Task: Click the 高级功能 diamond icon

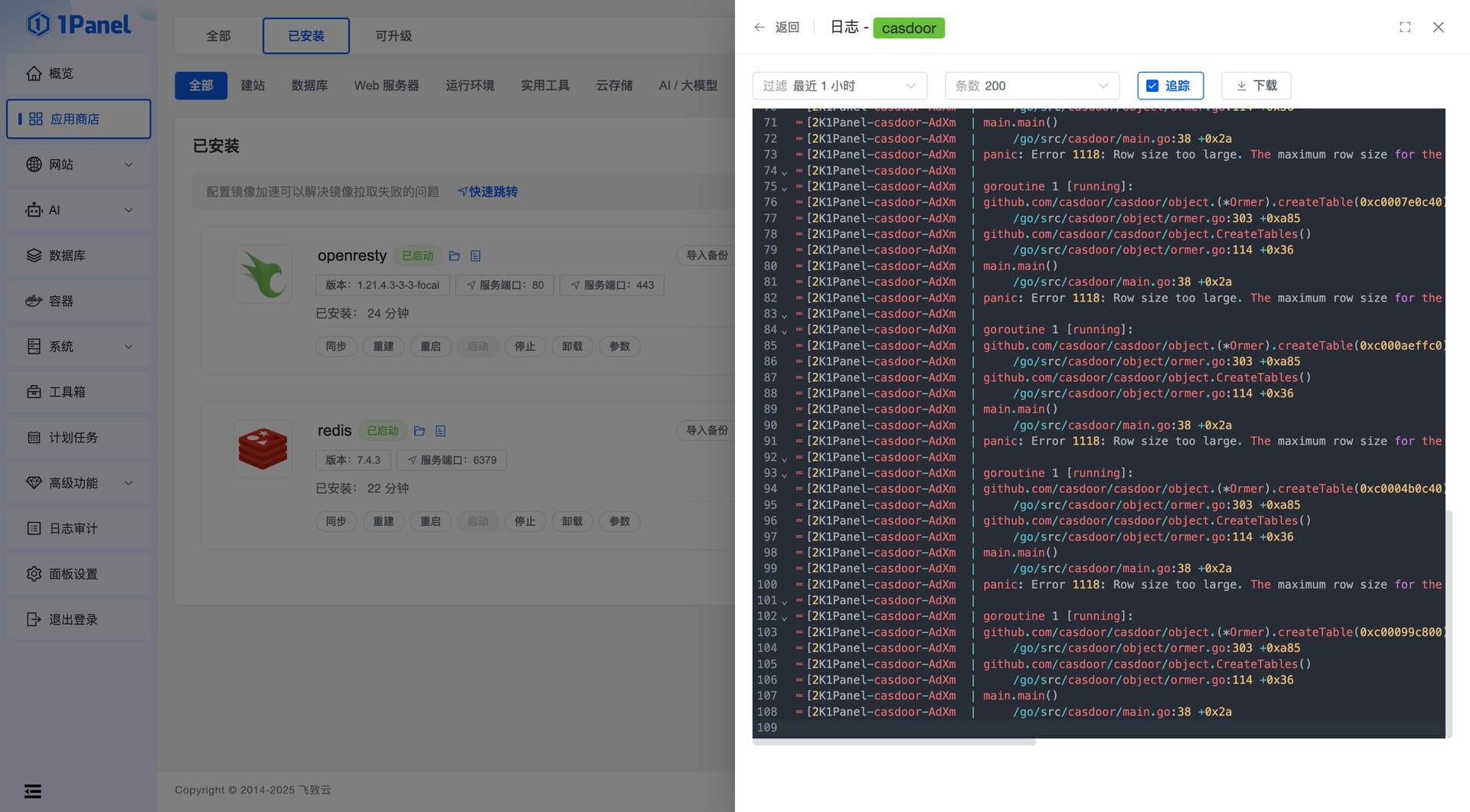Action: click(x=34, y=483)
